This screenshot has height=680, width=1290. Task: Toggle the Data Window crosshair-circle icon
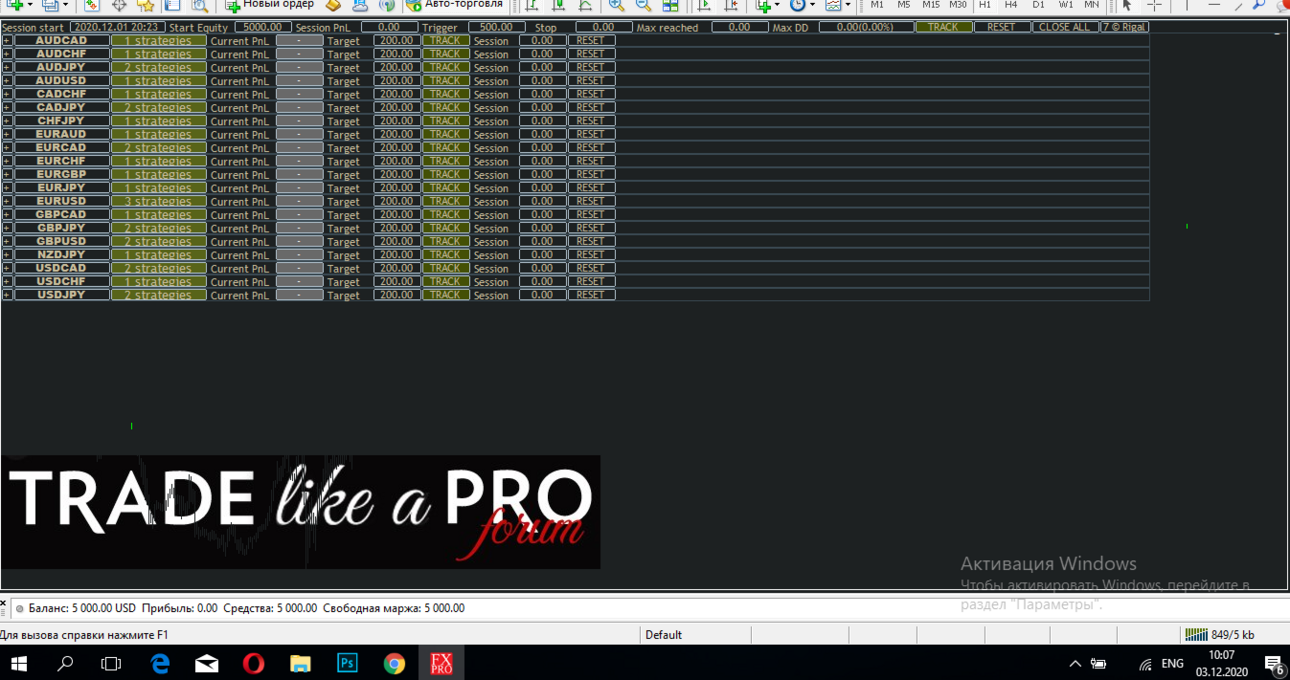coord(118,5)
